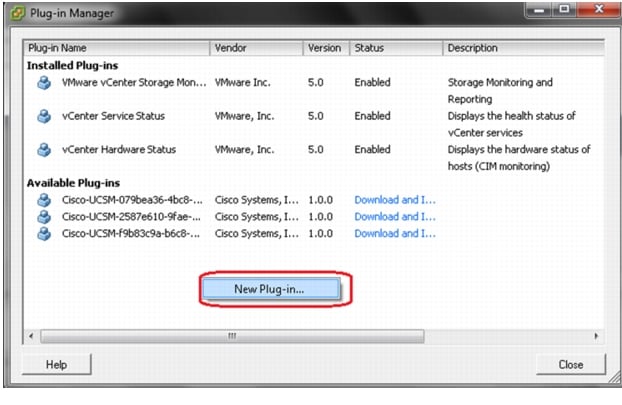Viewport: 622px width, 405px height.
Task: Click the Available Plug-ins group heading
Action: pyautogui.click(x=73, y=183)
